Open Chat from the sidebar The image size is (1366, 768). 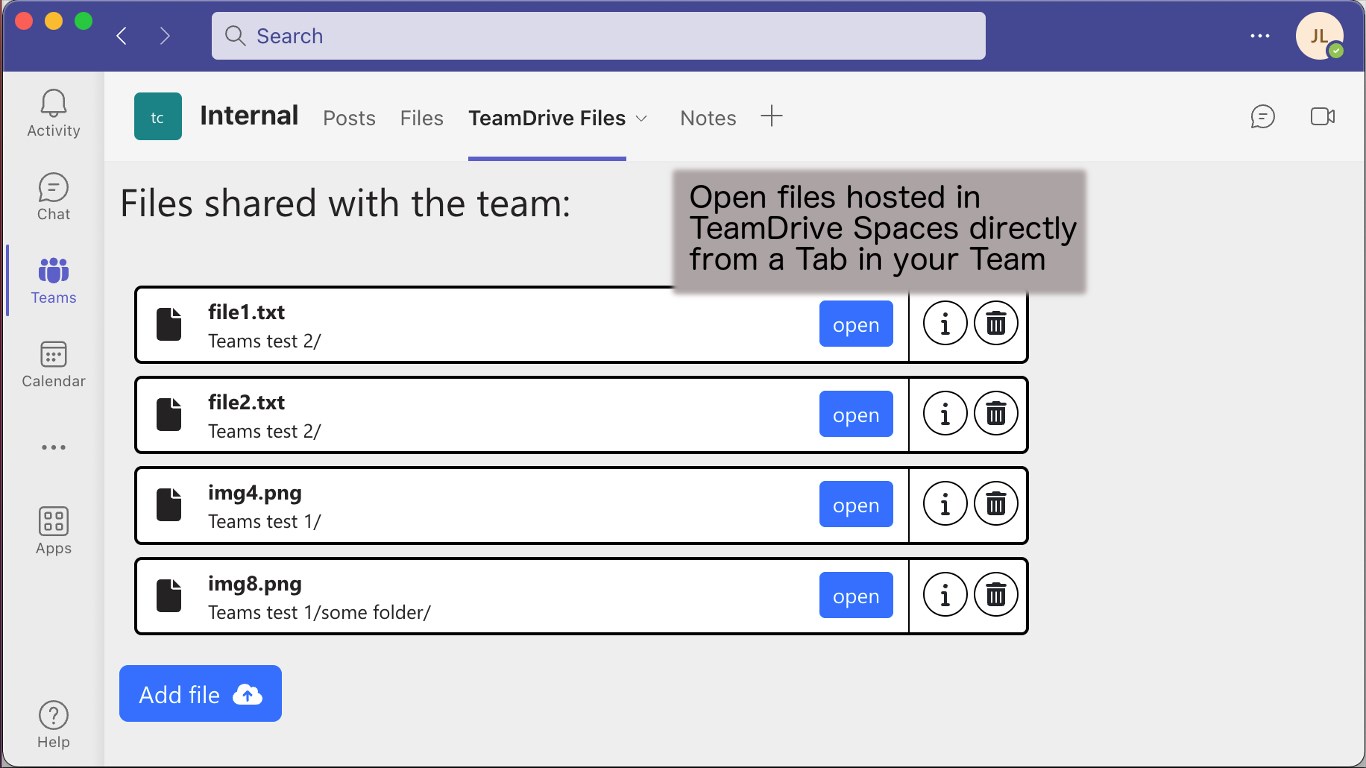click(53, 197)
